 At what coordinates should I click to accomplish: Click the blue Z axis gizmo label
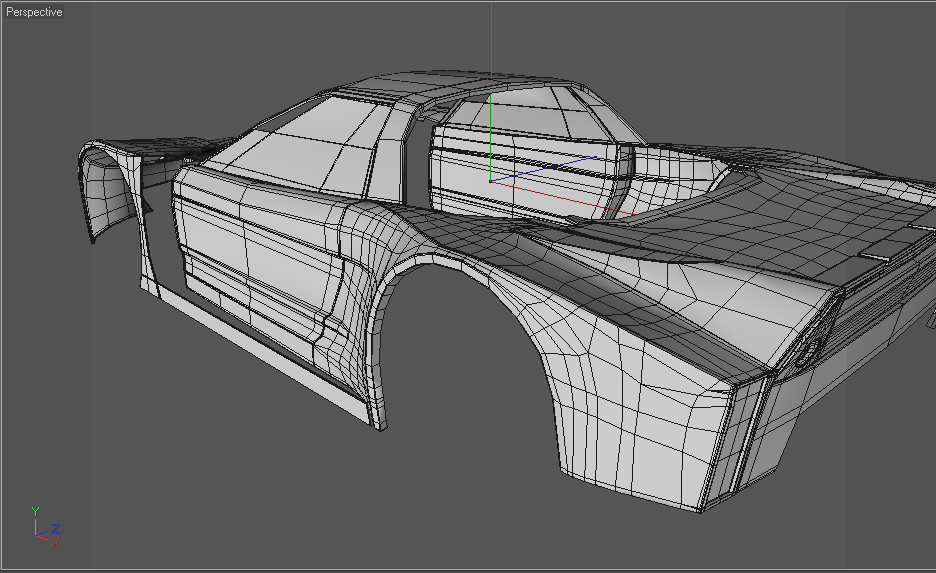[x=56, y=528]
